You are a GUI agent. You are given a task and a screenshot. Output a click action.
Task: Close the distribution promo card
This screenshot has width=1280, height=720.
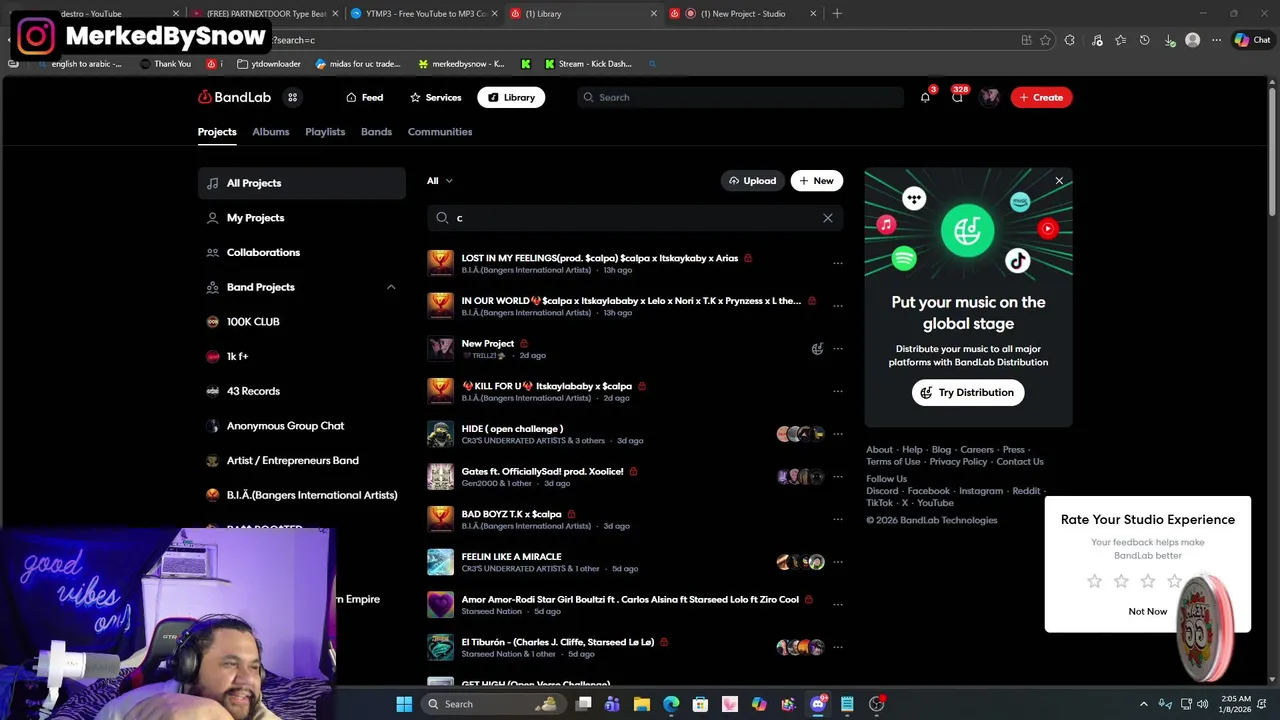click(1059, 181)
